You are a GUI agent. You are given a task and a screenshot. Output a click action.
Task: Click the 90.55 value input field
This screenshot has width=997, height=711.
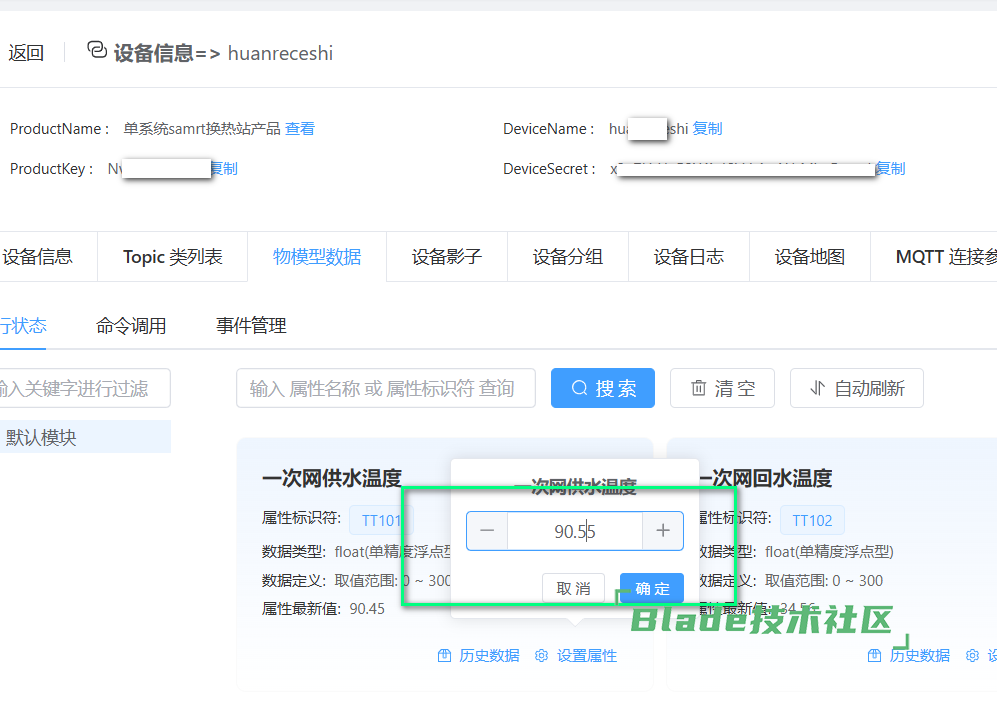(574, 531)
